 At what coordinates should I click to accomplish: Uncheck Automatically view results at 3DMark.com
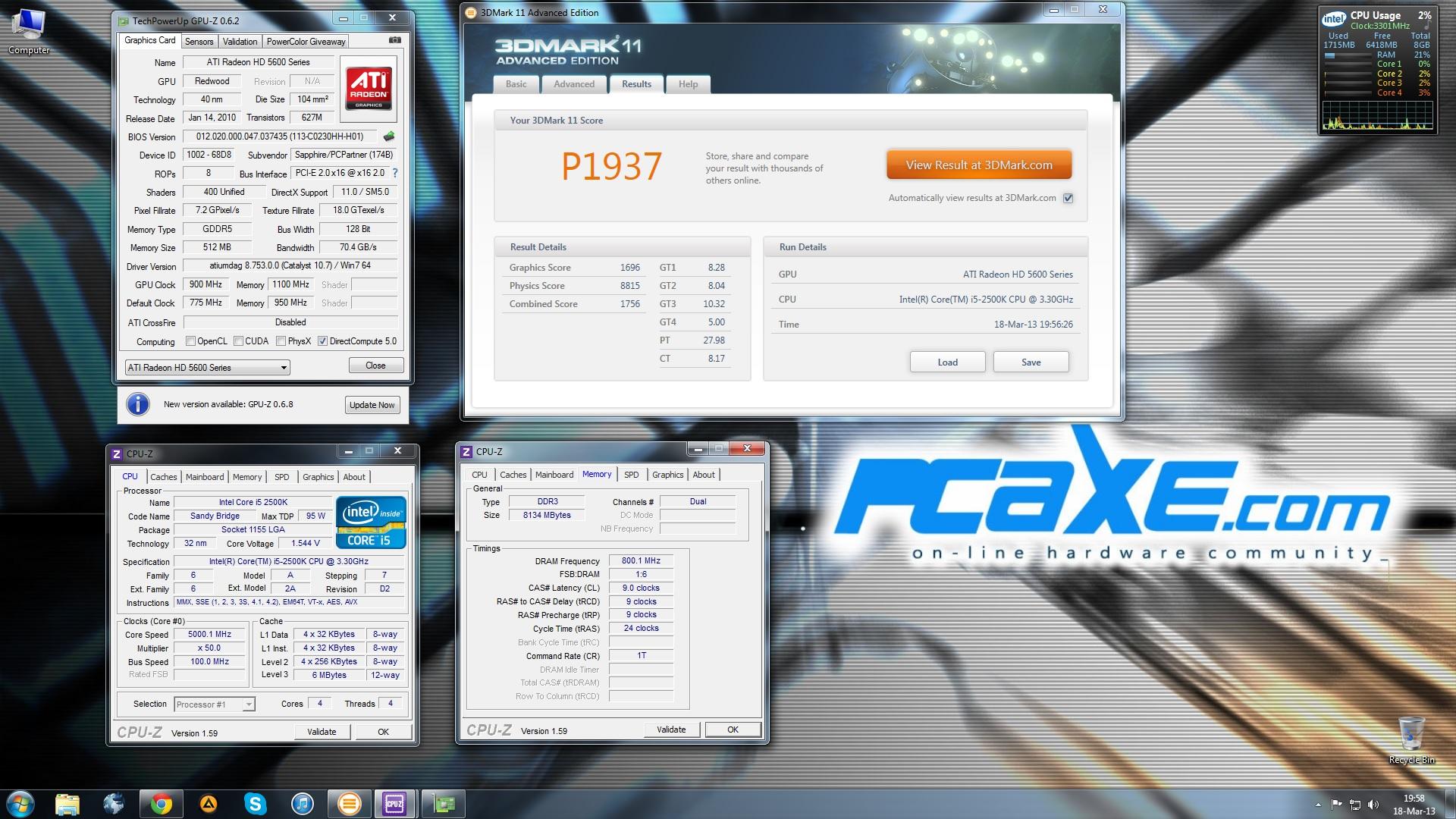pos(1068,198)
